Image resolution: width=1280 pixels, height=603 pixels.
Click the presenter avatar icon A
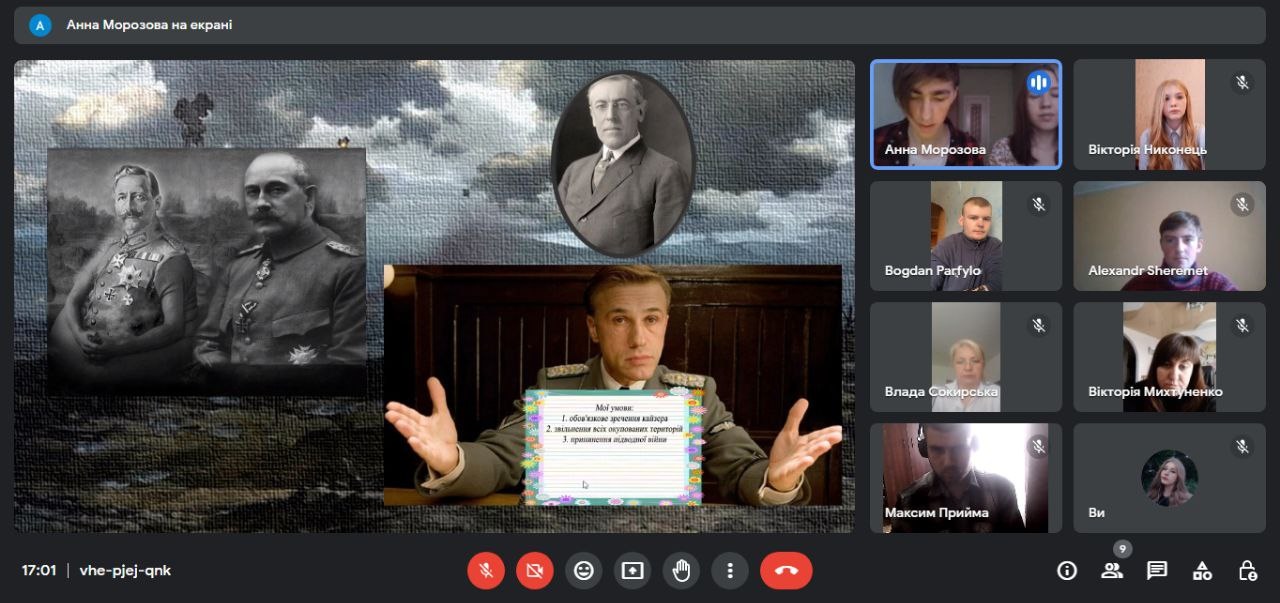(40, 25)
